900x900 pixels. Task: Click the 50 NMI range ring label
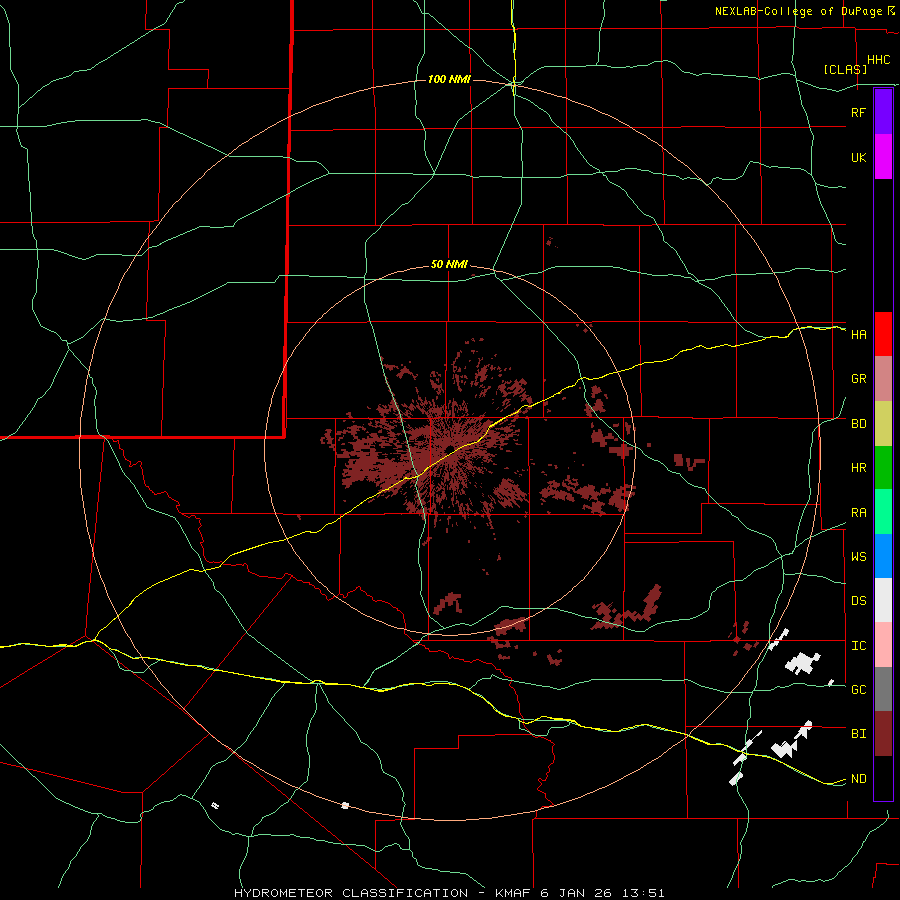click(449, 265)
